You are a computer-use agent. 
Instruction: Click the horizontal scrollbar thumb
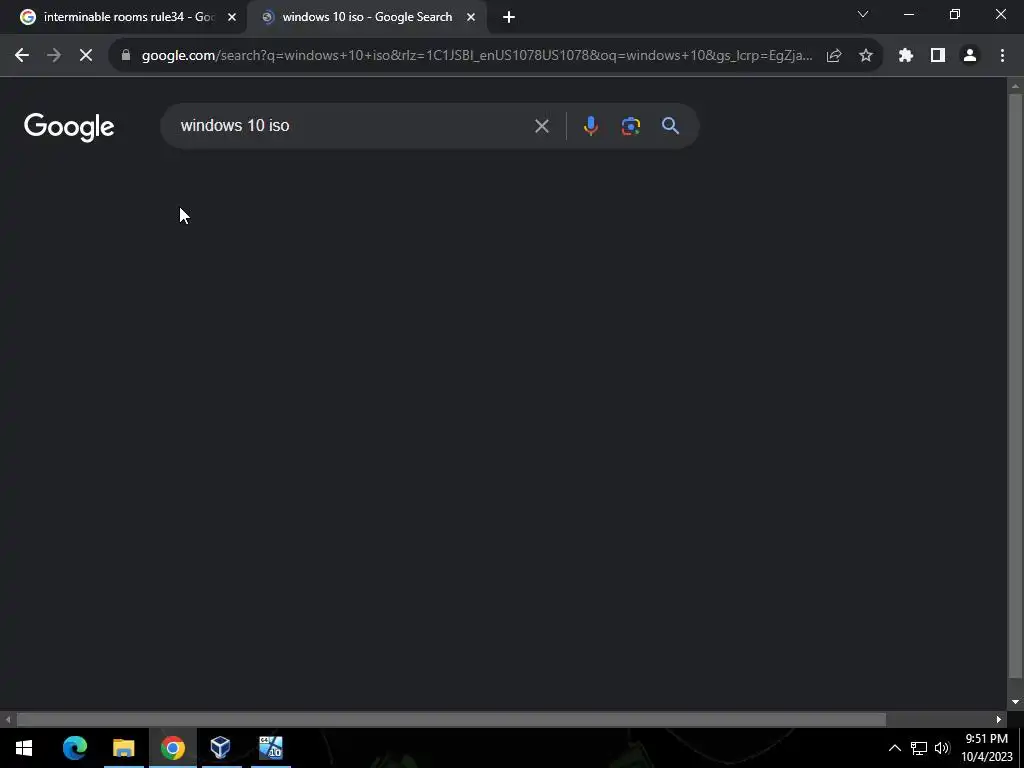451,720
